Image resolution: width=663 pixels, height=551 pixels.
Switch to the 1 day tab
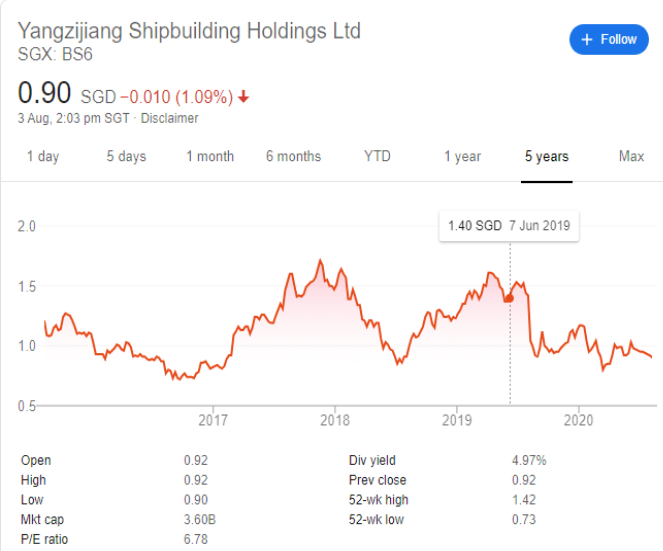[43, 156]
